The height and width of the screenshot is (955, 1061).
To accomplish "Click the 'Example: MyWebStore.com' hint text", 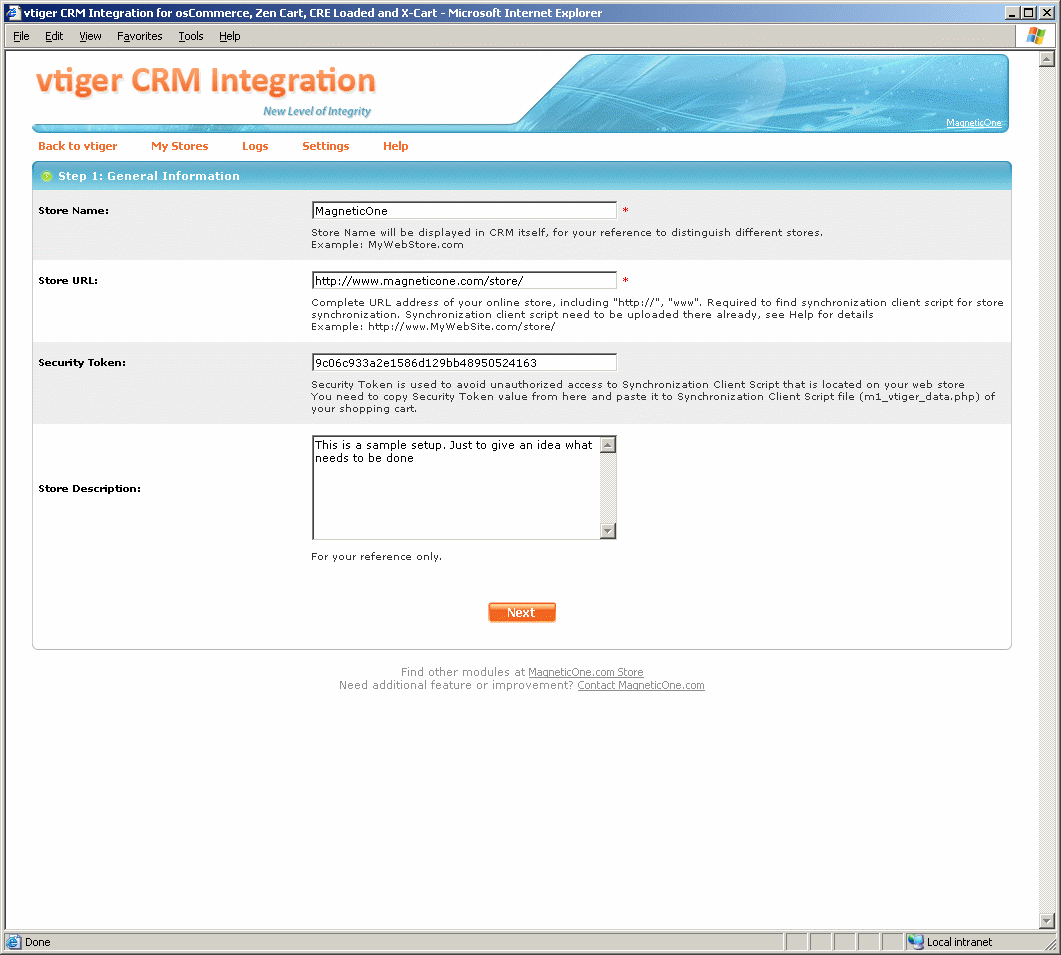I will [387, 244].
